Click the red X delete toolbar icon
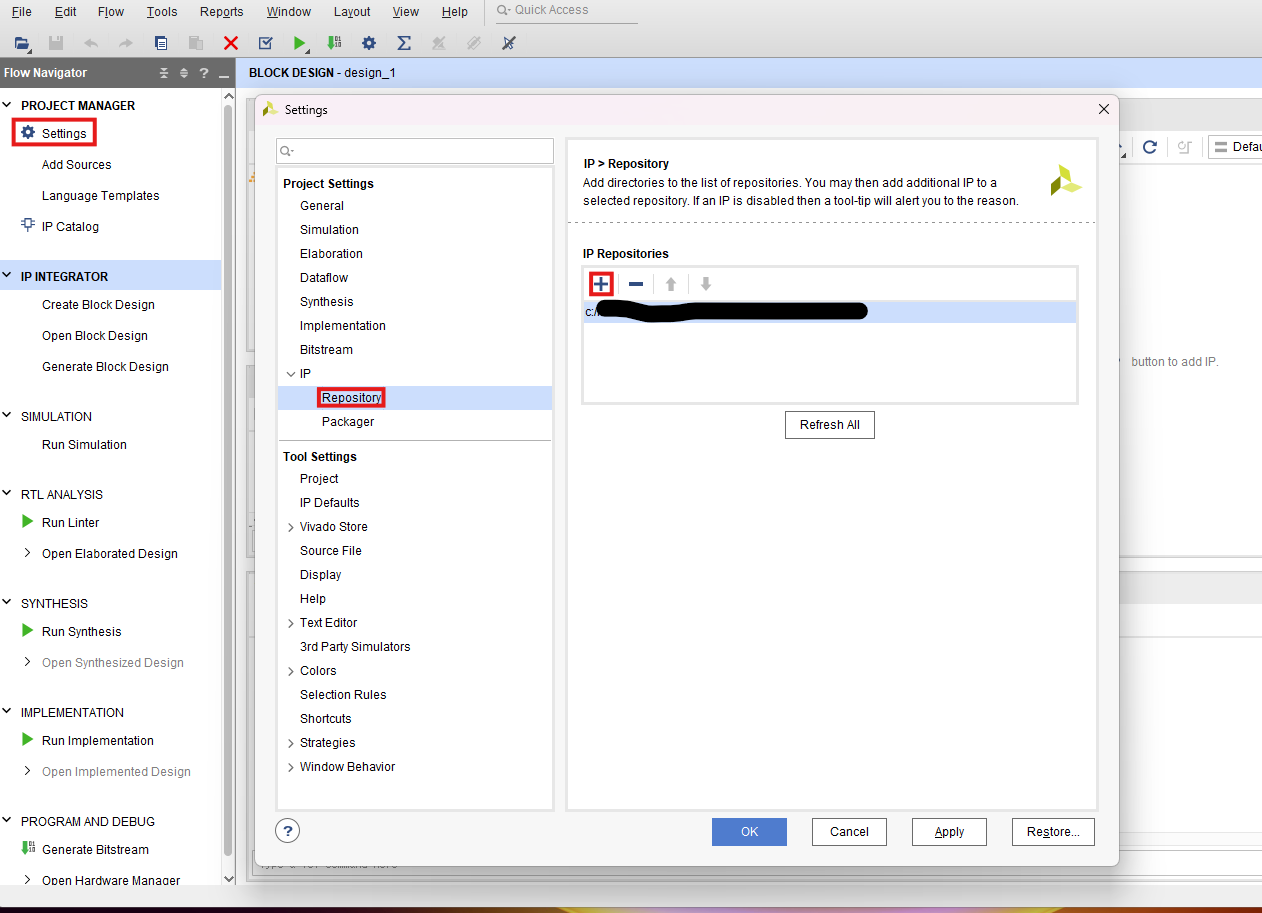The image size is (1262, 913). click(231, 43)
